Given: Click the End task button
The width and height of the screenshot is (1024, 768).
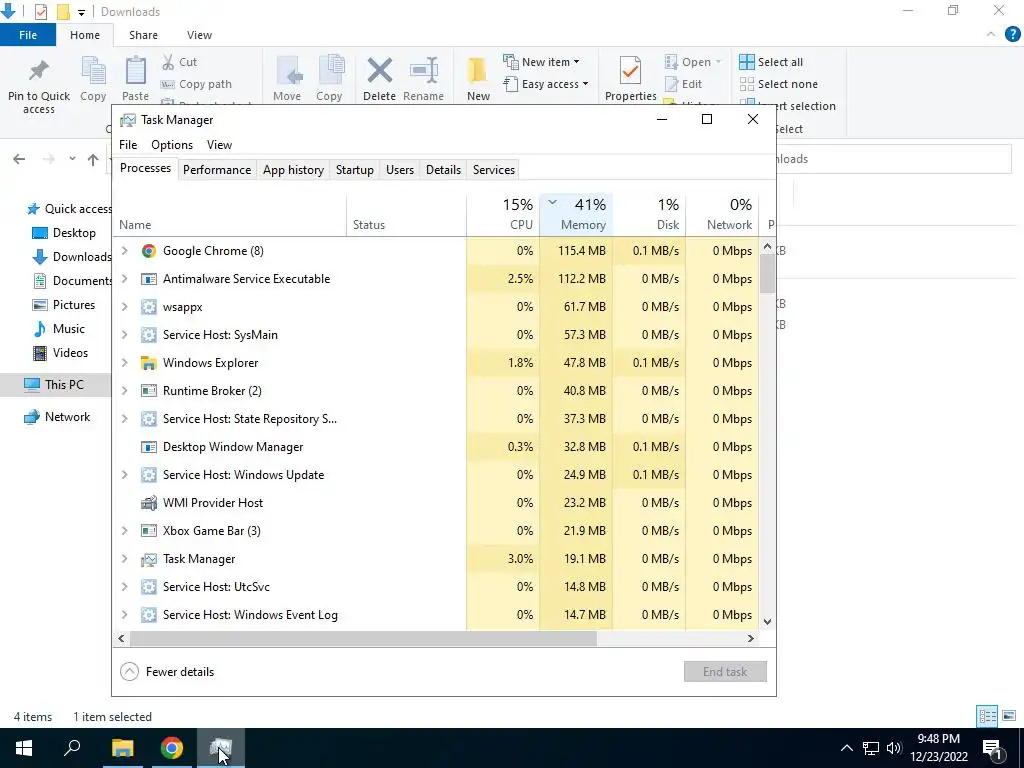Looking at the screenshot, I should [x=725, y=671].
